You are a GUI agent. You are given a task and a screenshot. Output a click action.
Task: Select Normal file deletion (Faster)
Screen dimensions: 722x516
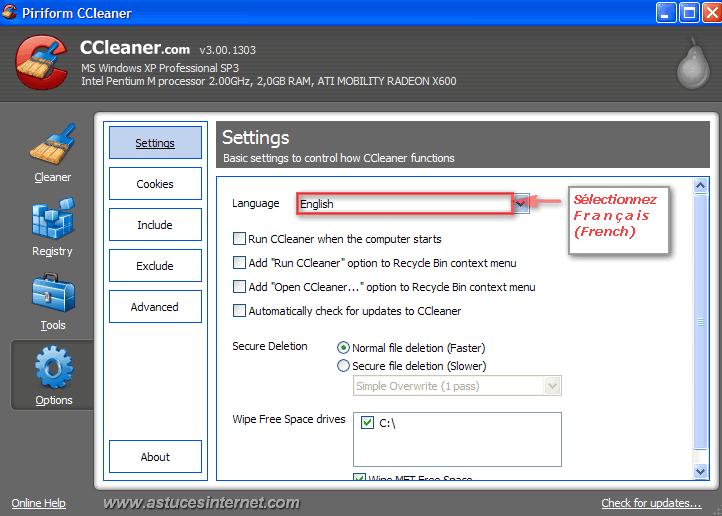tap(343, 348)
